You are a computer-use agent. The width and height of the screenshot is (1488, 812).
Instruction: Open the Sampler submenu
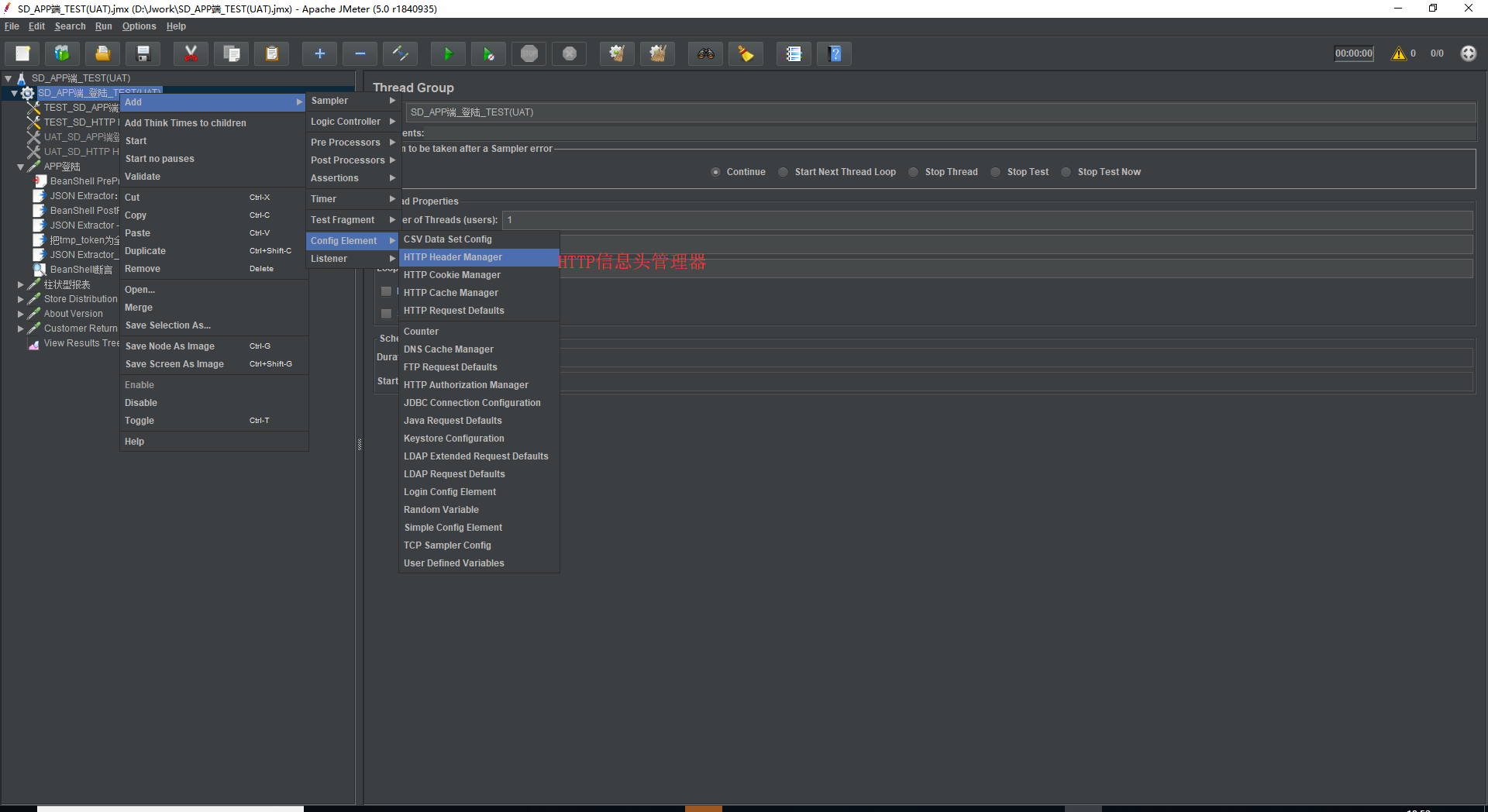[x=353, y=101]
